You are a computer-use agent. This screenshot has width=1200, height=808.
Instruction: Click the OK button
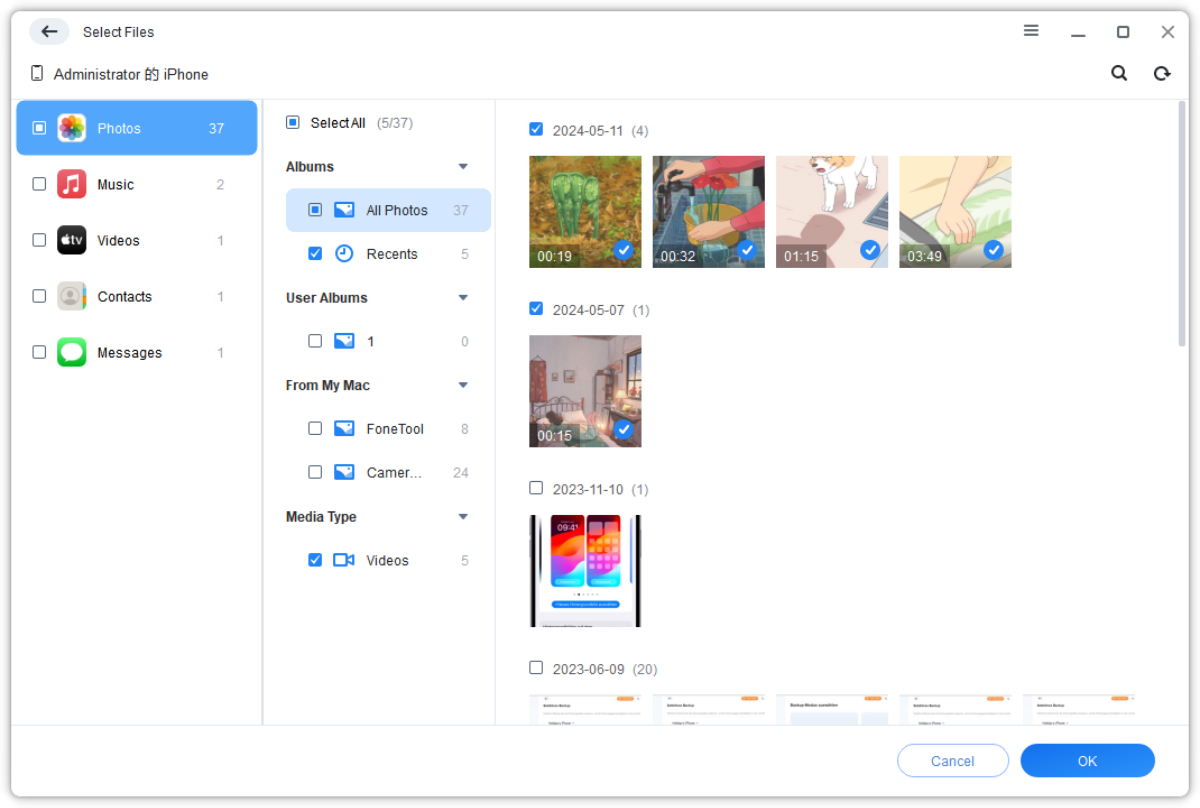pos(1087,761)
